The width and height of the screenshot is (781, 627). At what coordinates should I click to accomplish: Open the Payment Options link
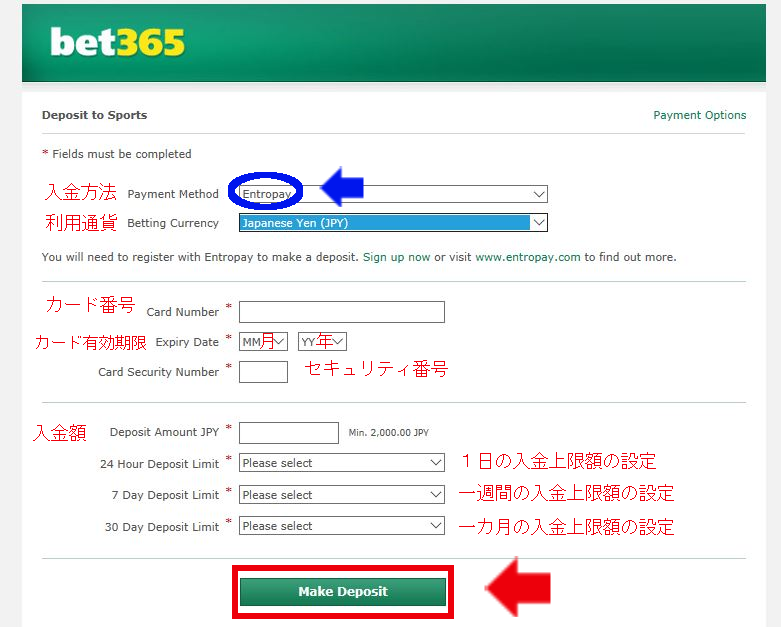coord(699,115)
